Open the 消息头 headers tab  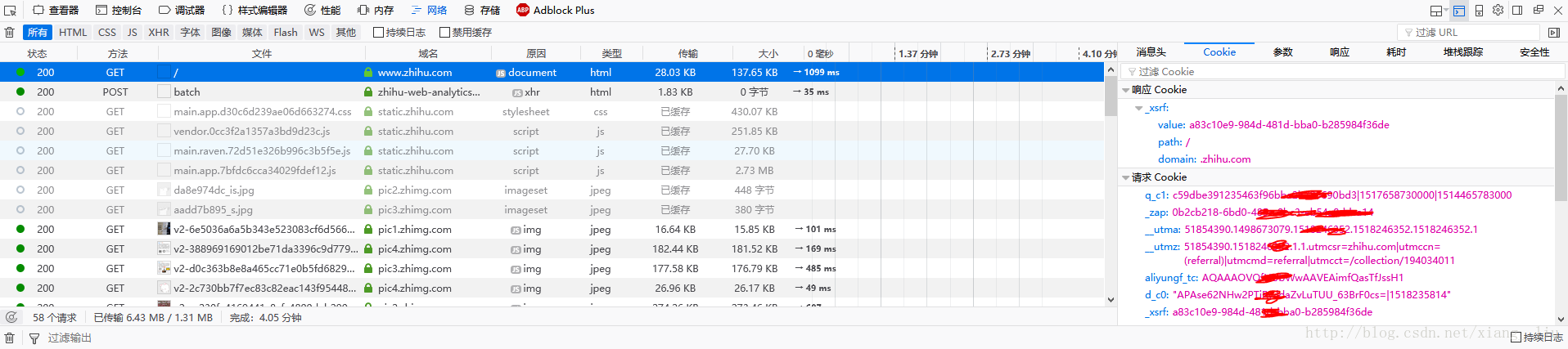(1151, 52)
